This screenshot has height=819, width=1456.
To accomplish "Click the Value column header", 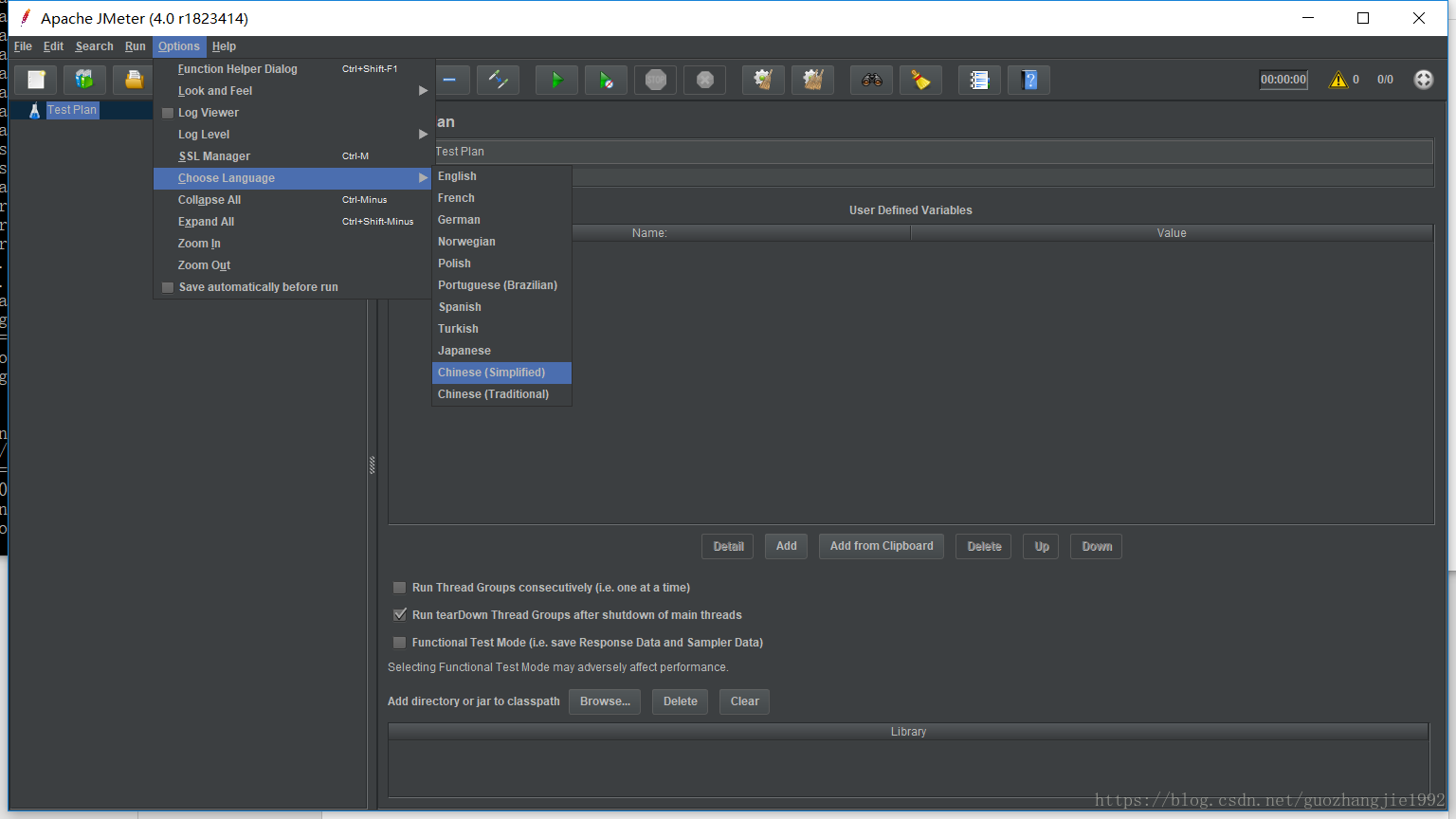I will (1172, 233).
